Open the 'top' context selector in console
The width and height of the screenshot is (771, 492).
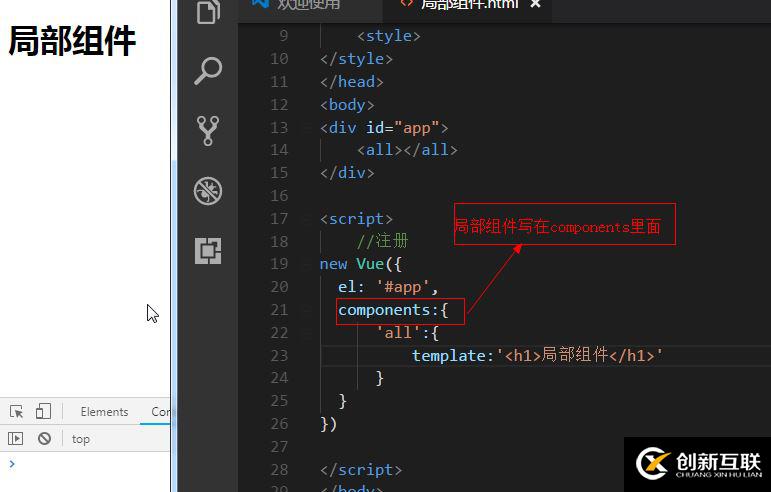81,439
